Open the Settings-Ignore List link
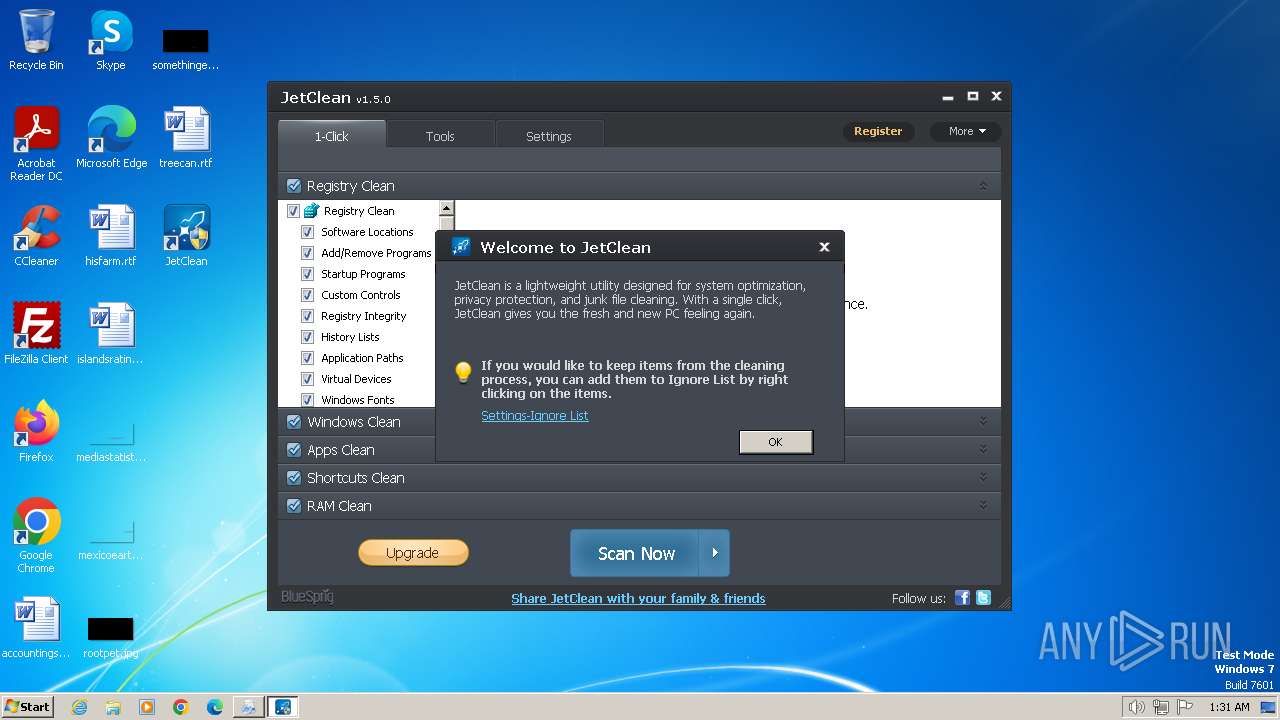1280x720 pixels. click(x=535, y=416)
